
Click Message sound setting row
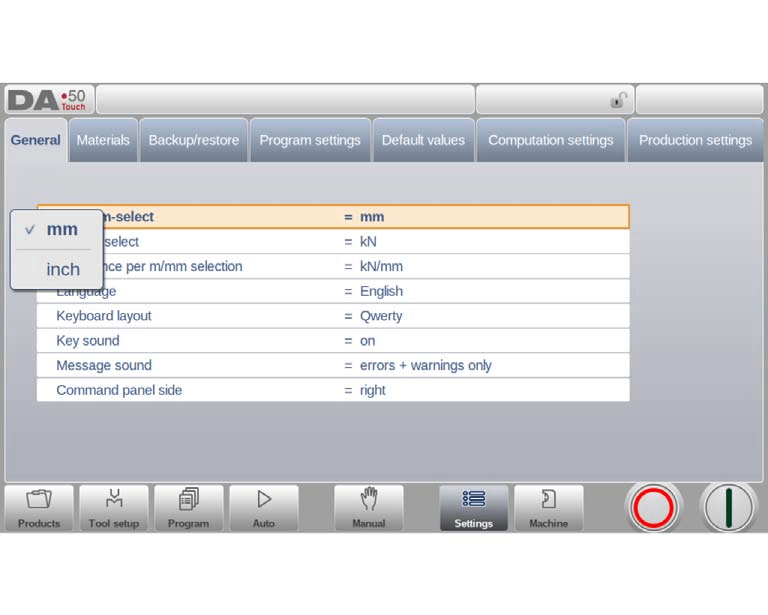click(333, 365)
